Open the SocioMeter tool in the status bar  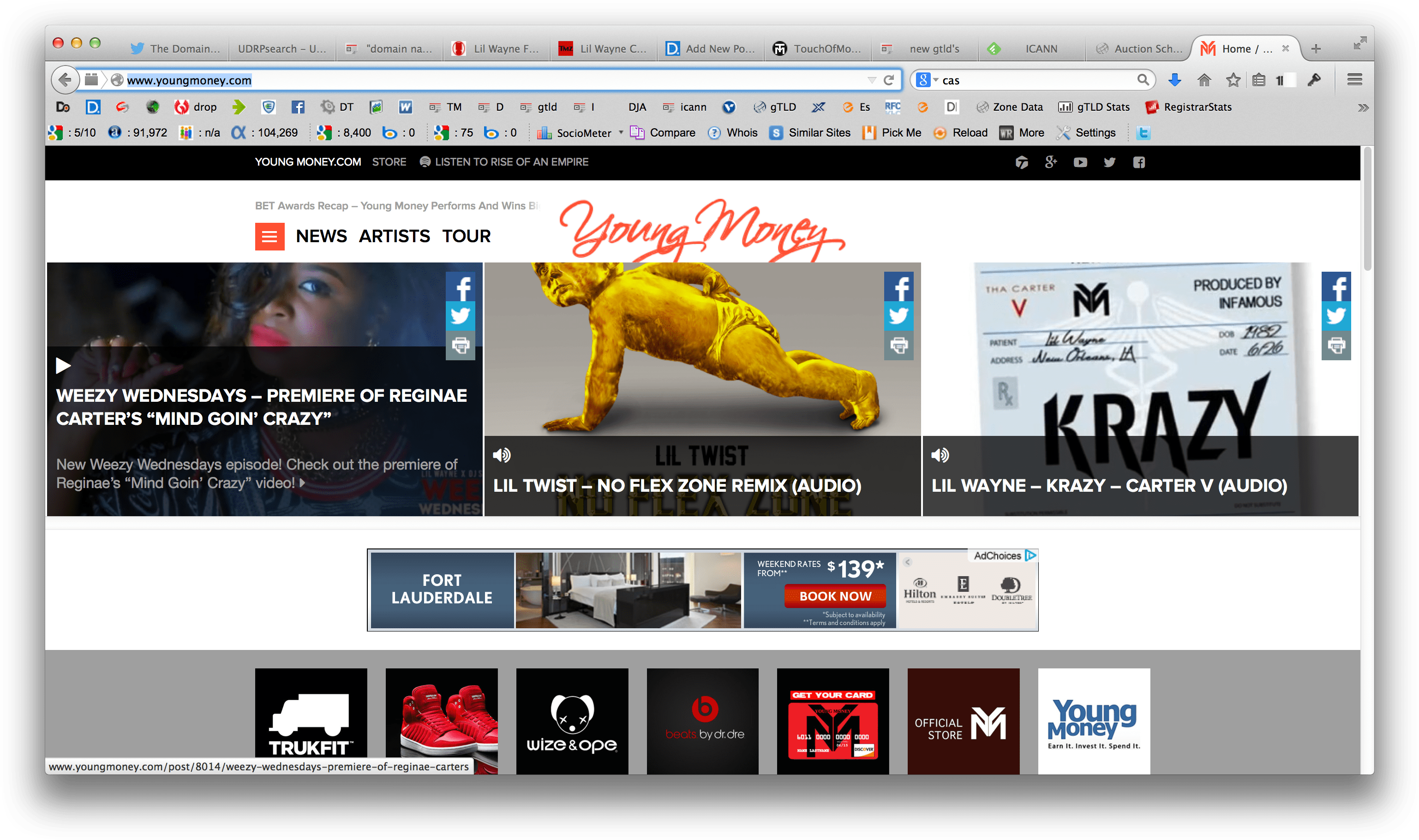pos(578,132)
